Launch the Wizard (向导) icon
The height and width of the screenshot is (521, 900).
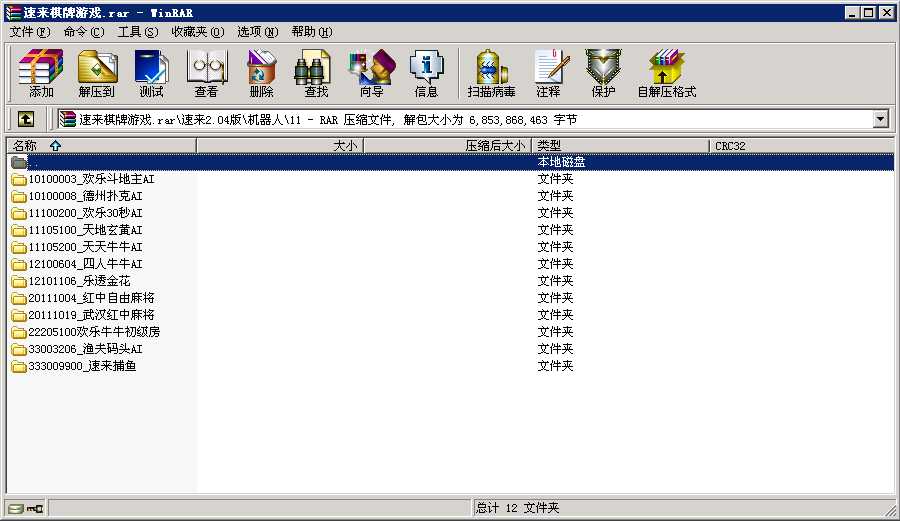tap(371, 73)
